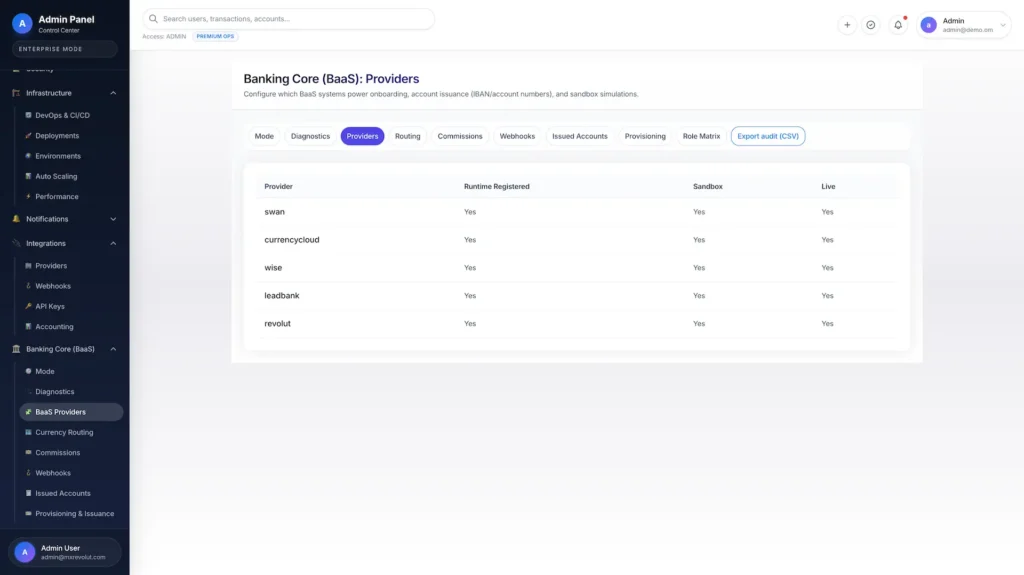Screen dimensions: 1024x575
Task: Click swan's Live Yes value
Action: tap(827, 212)
